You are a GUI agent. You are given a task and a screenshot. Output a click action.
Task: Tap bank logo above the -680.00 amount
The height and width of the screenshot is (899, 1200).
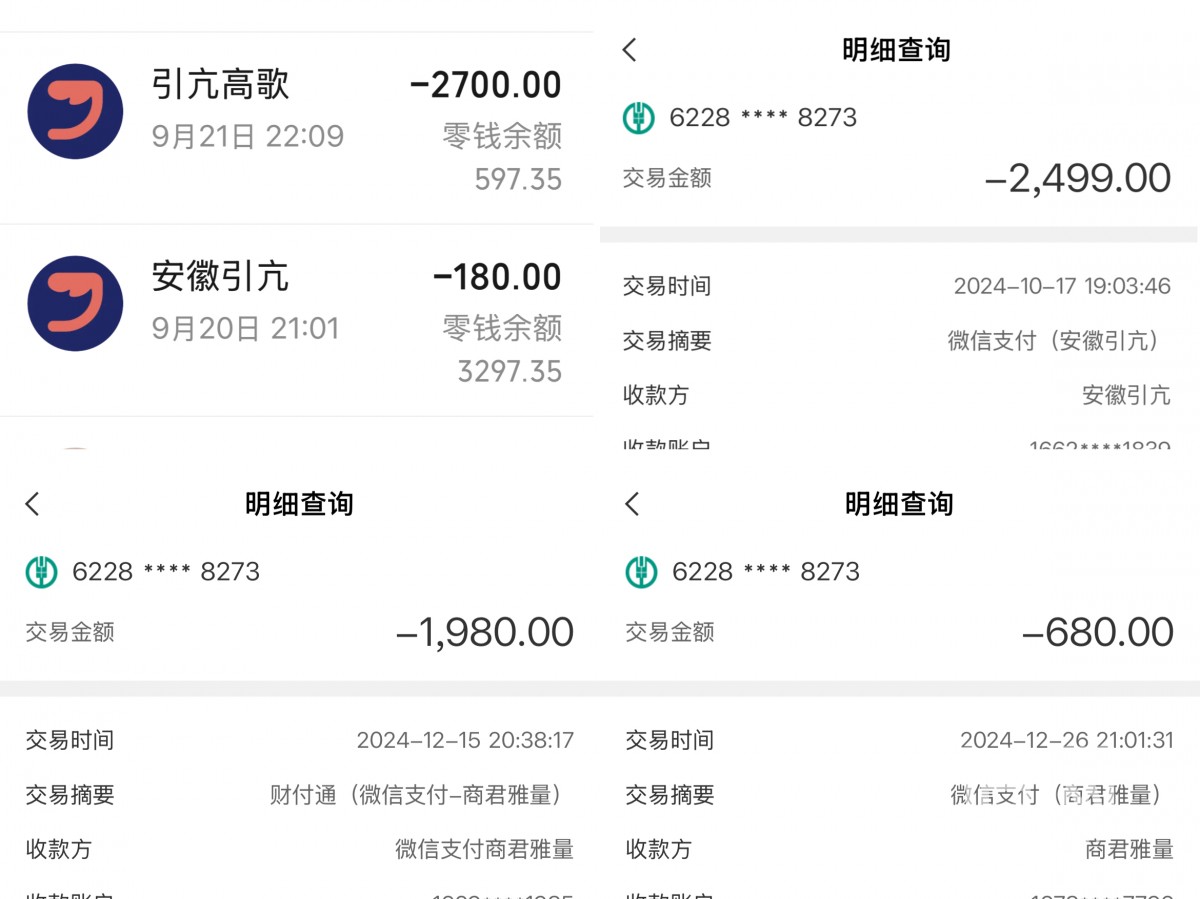(641, 572)
